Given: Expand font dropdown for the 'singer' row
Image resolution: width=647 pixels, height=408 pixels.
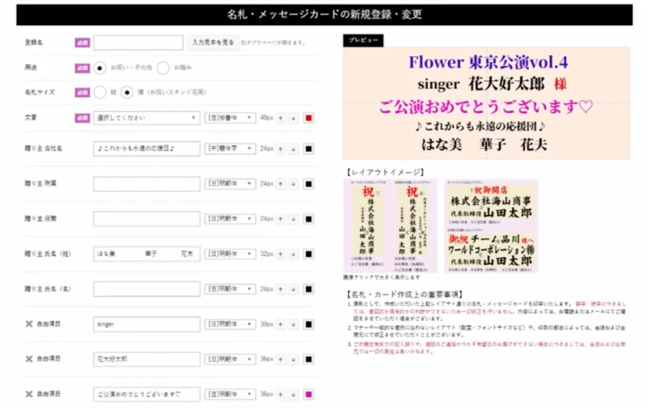Looking at the screenshot, I should [230, 324].
